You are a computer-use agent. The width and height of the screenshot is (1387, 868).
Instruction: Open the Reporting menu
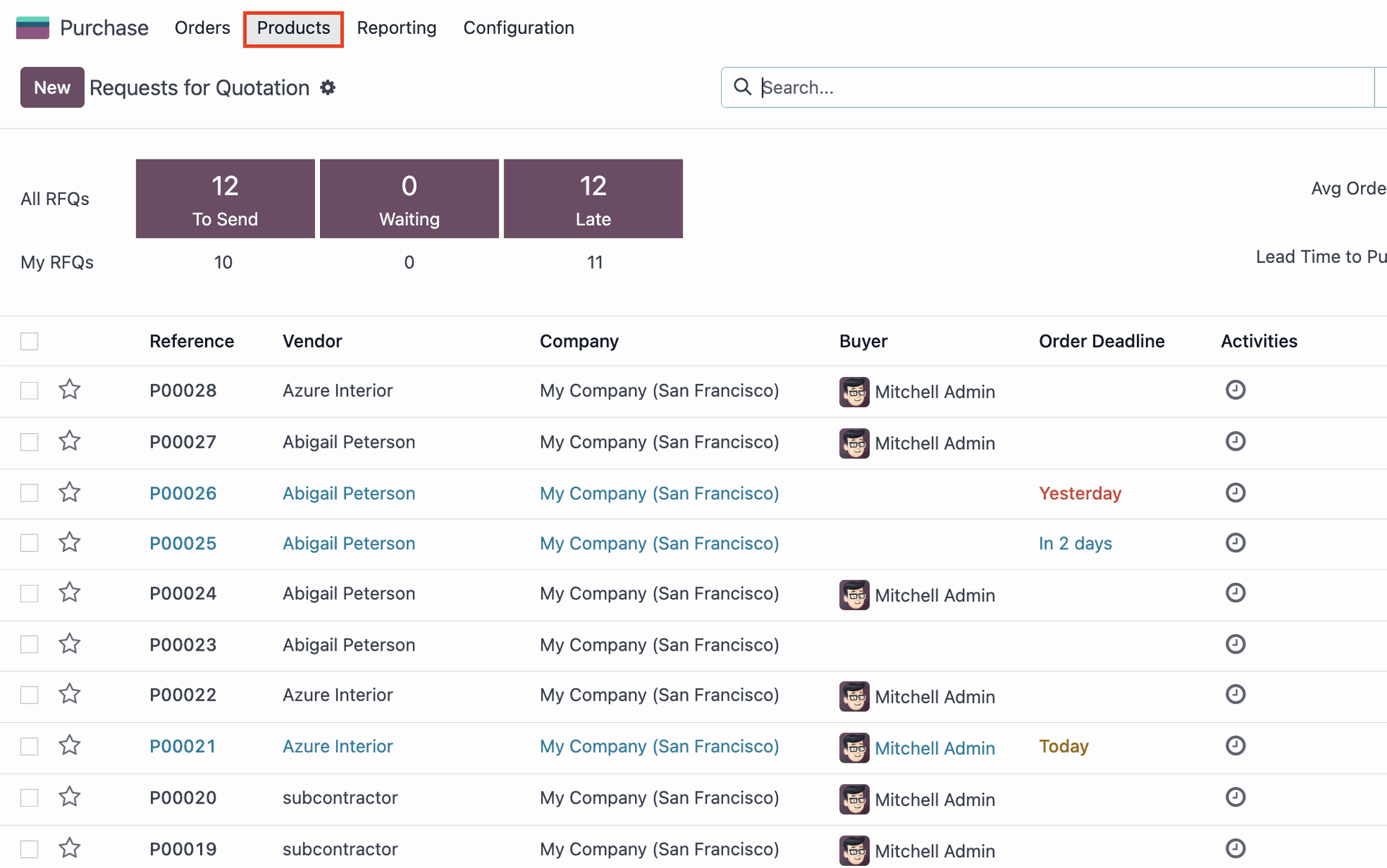pos(396,28)
